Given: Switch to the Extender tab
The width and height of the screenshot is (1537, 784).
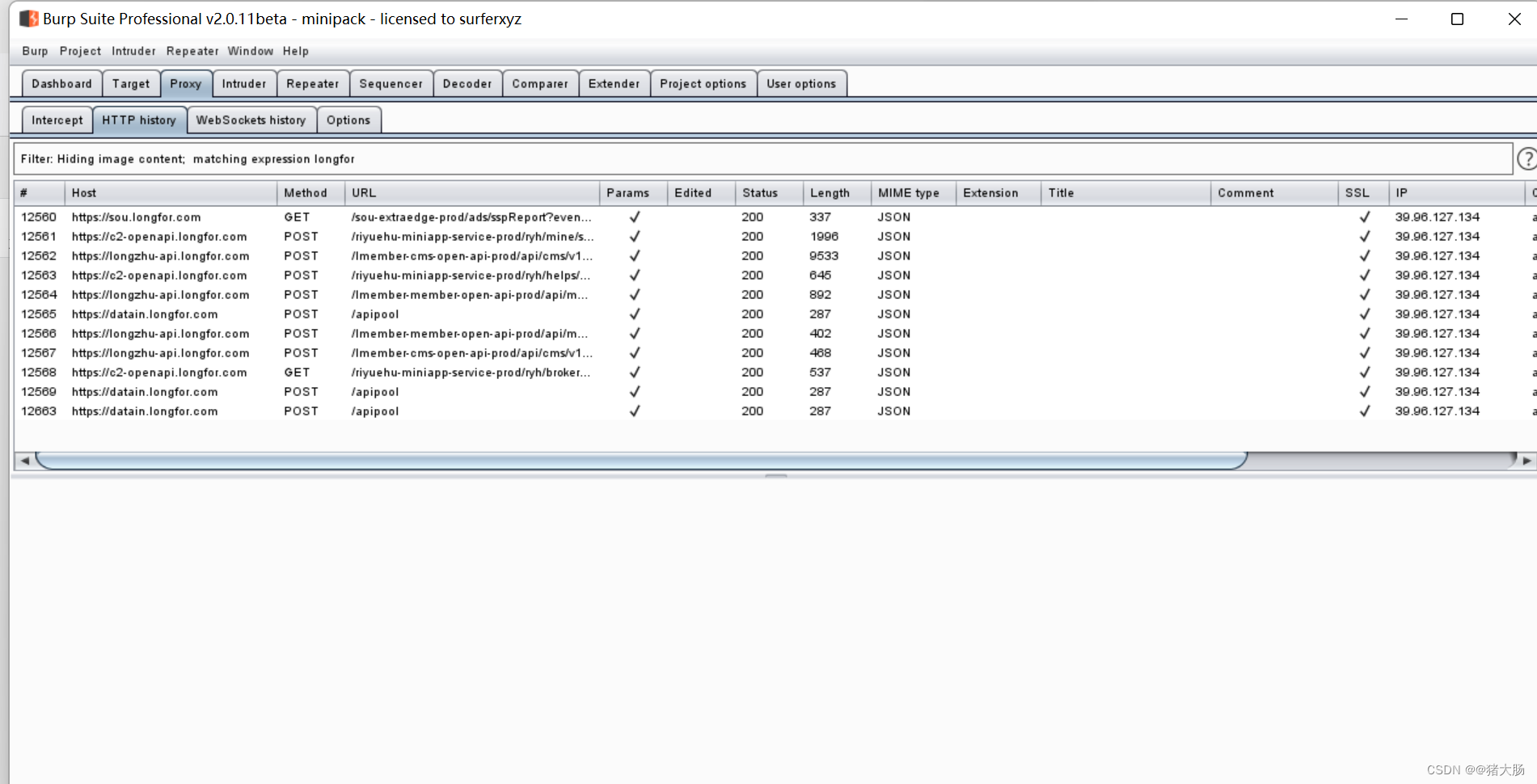Looking at the screenshot, I should coord(614,83).
